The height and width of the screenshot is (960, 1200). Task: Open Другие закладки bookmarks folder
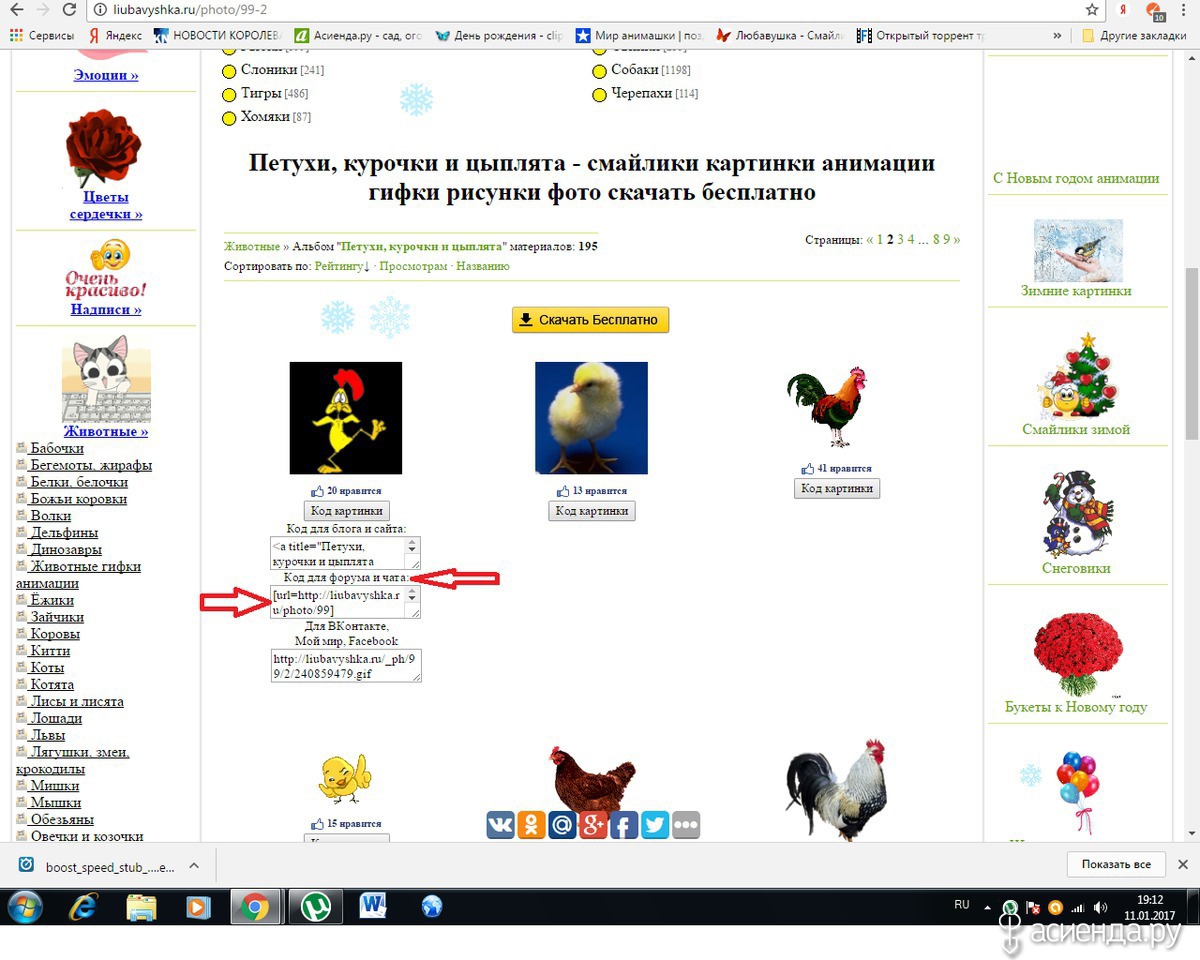tap(1133, 35)
